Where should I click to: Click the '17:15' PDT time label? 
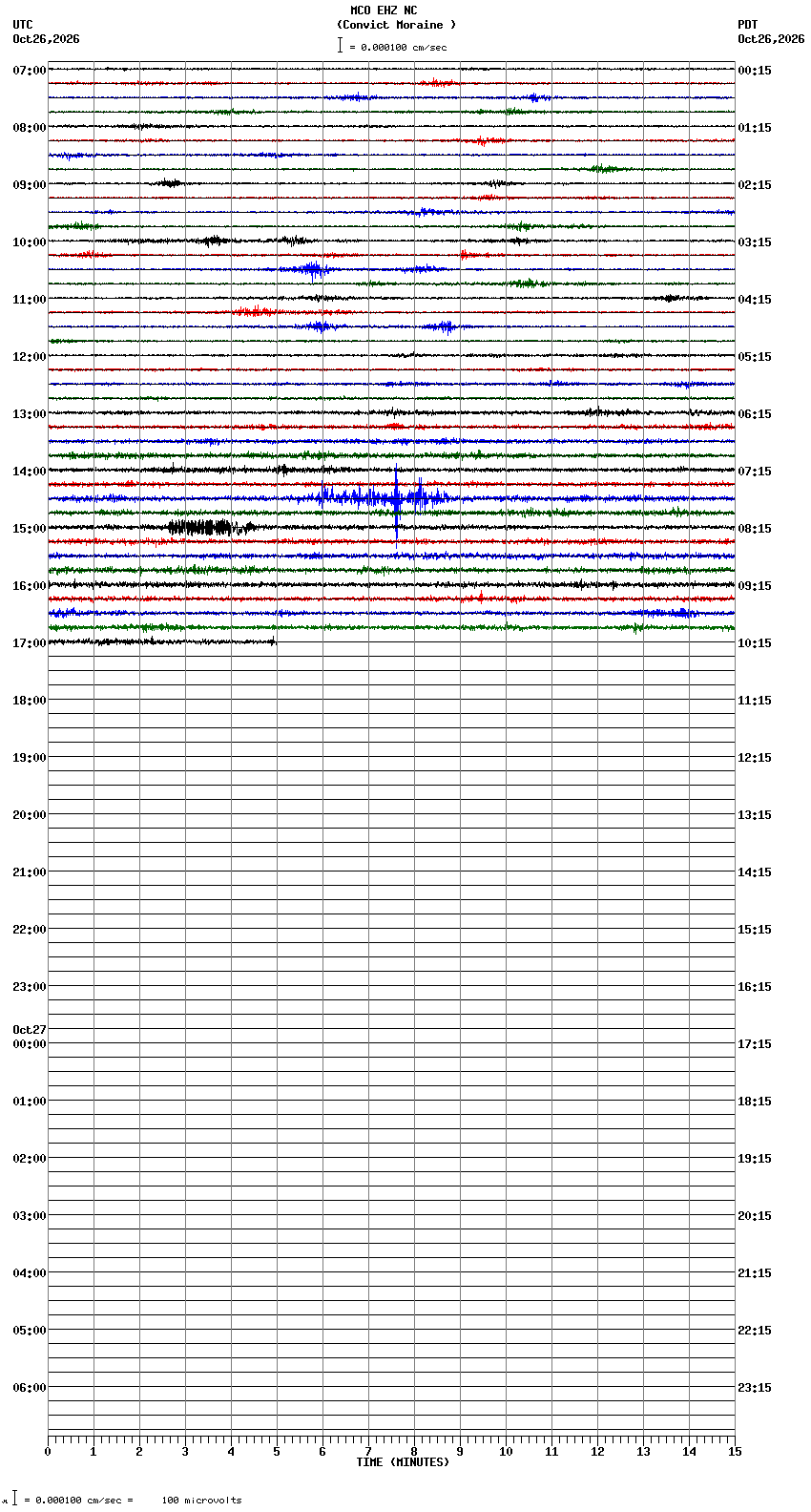(755, 1044)
